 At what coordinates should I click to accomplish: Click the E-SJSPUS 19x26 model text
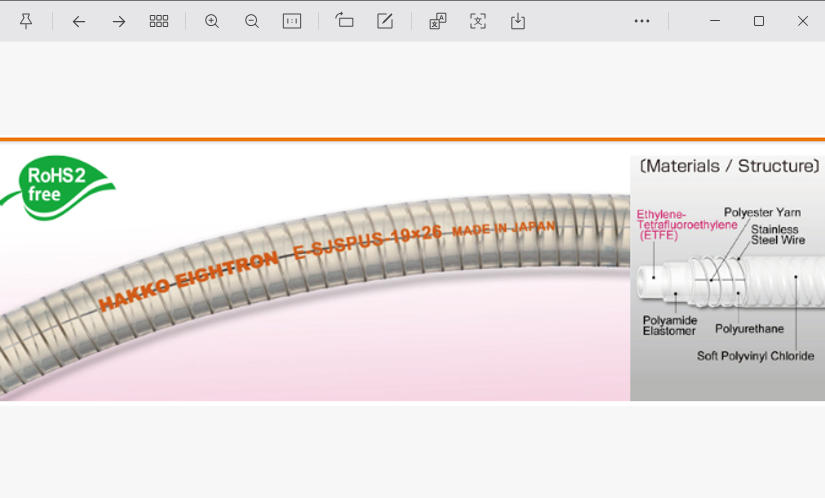(367, 242)
